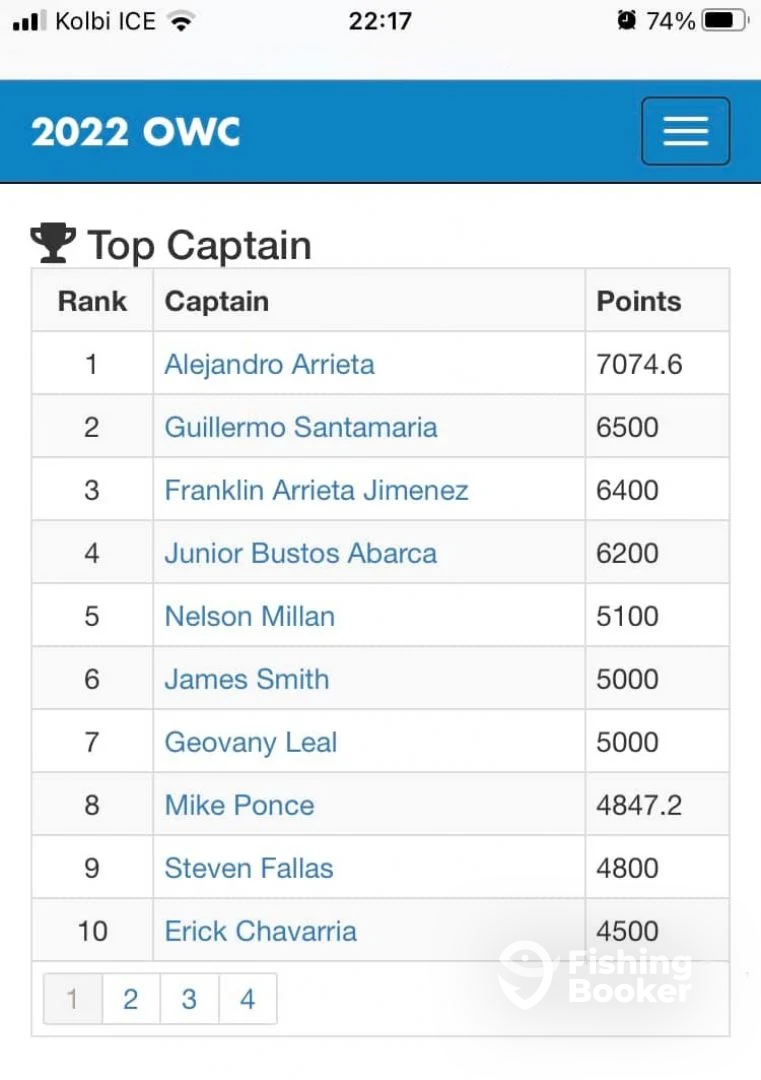The height and width of the screenshot is (1080, 761).
Task: View Mike Ponce captain details
Action: point(240,805)
